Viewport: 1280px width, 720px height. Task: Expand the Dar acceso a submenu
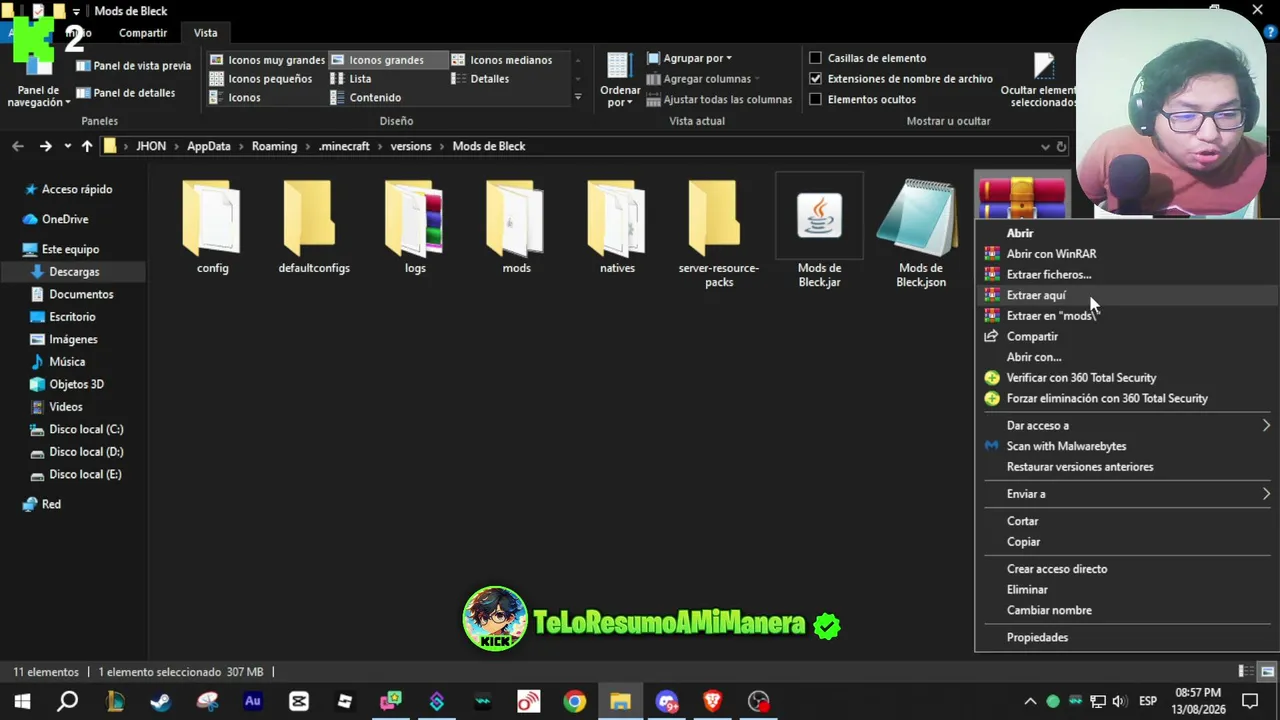pos(1126,425)
